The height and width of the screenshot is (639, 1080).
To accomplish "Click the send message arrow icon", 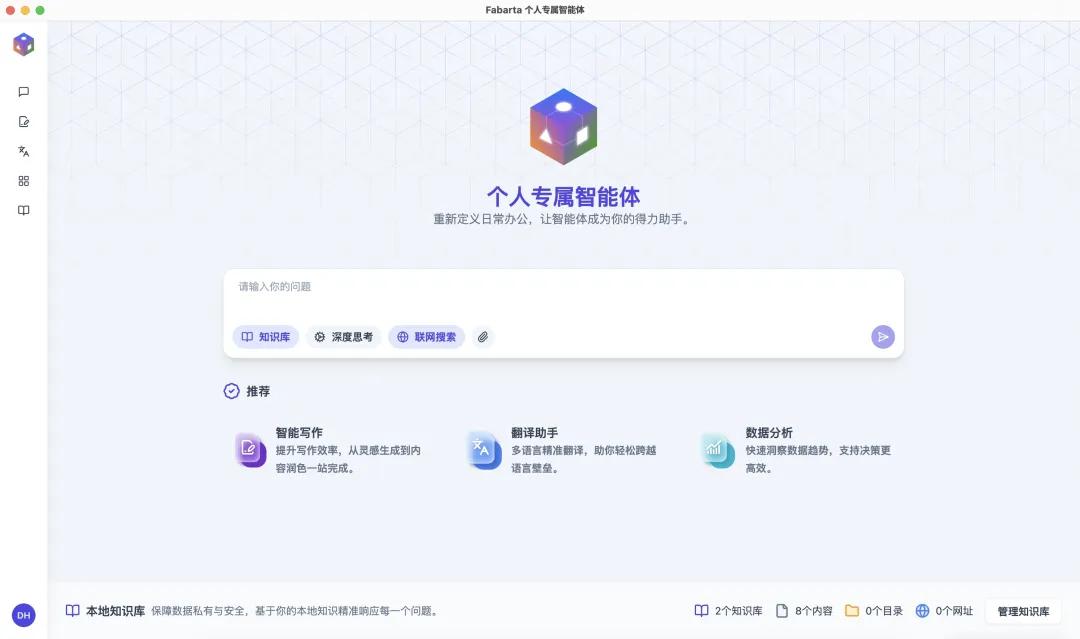I will pyautogui.click(x=882, y=337).
